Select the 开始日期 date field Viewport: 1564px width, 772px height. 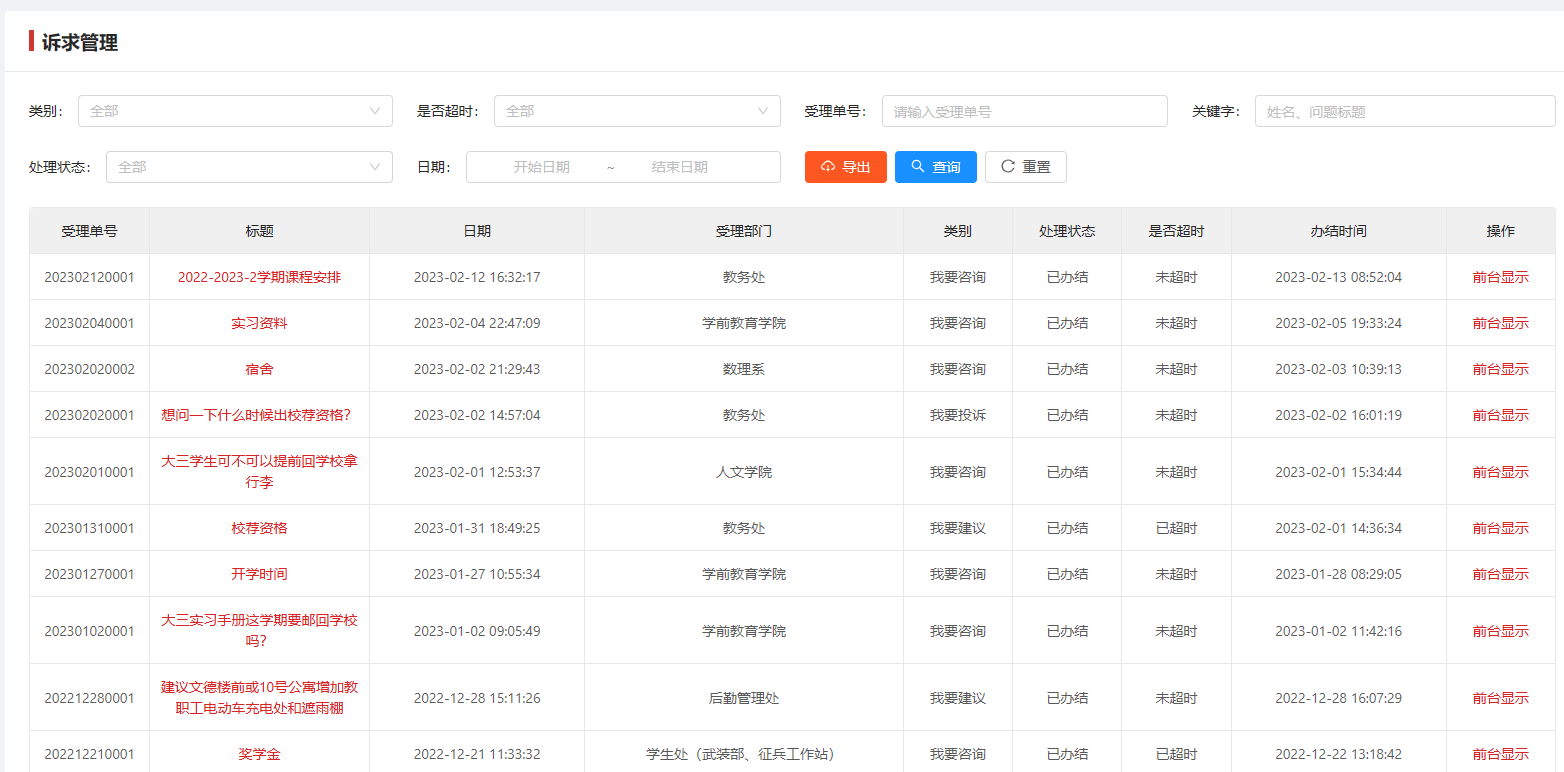541,167
